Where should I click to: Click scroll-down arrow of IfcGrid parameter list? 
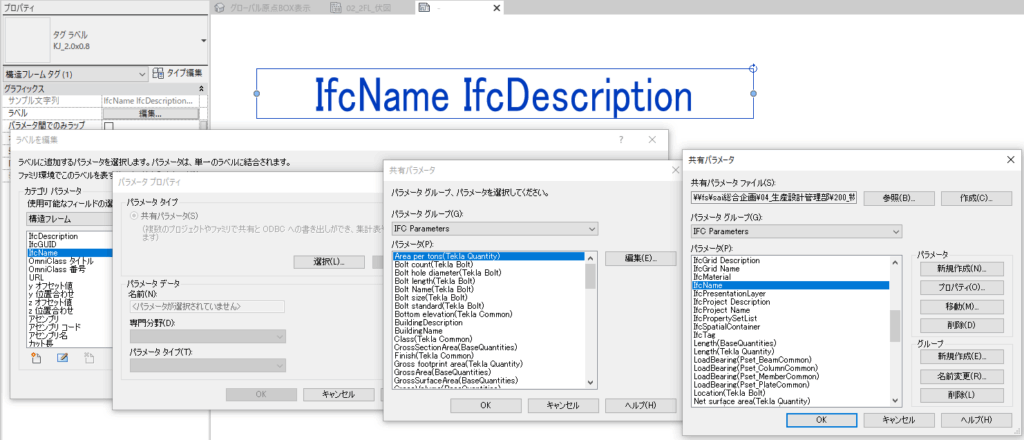point(895,401)
